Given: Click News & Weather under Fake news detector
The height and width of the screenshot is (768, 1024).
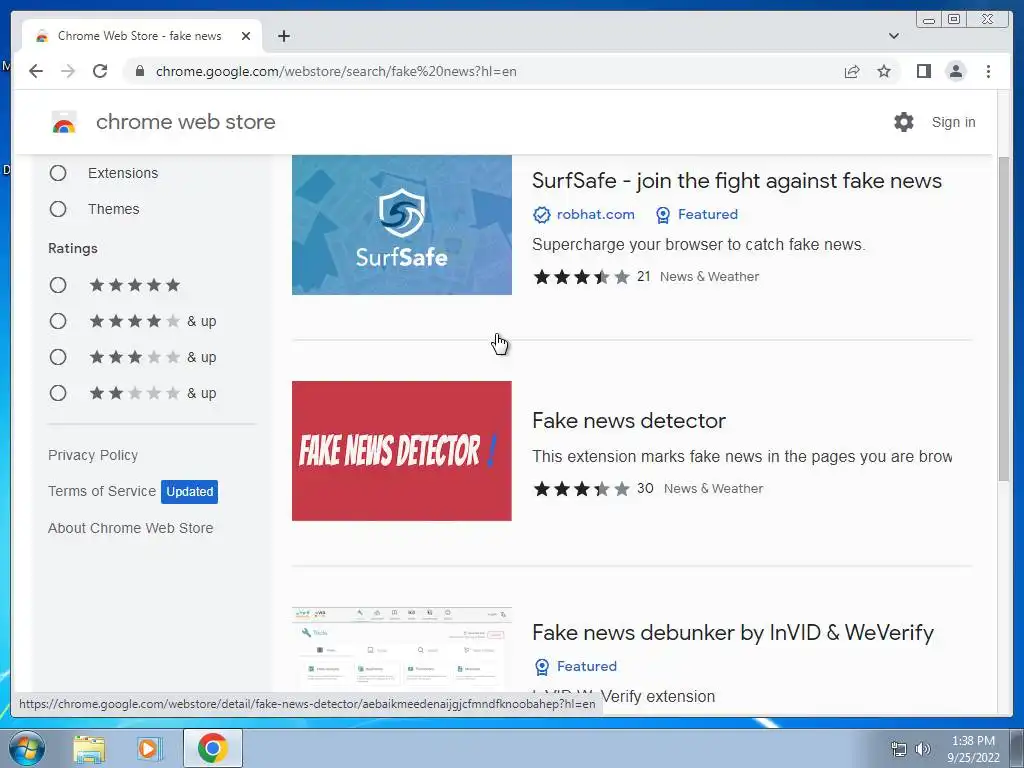Looking at the screenshot, I should click(713, 488).
